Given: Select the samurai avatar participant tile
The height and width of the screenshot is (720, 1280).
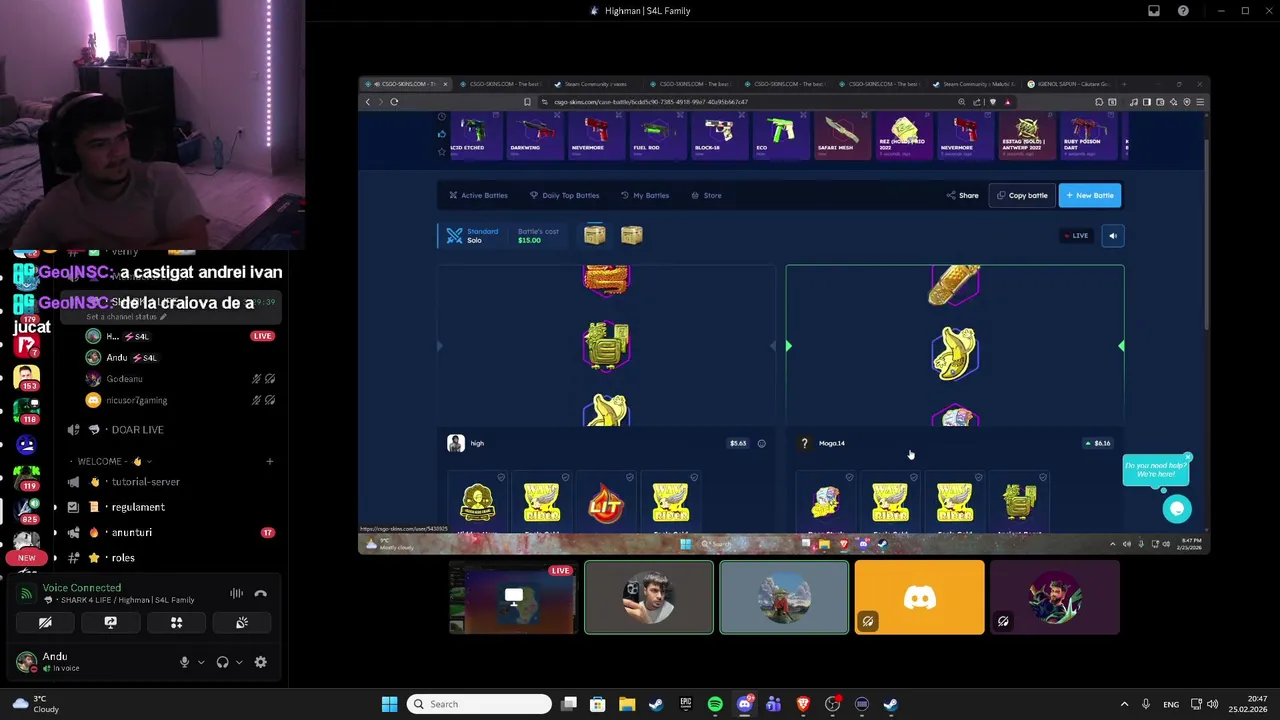Looking at the screenshot, I should (784, 598).
